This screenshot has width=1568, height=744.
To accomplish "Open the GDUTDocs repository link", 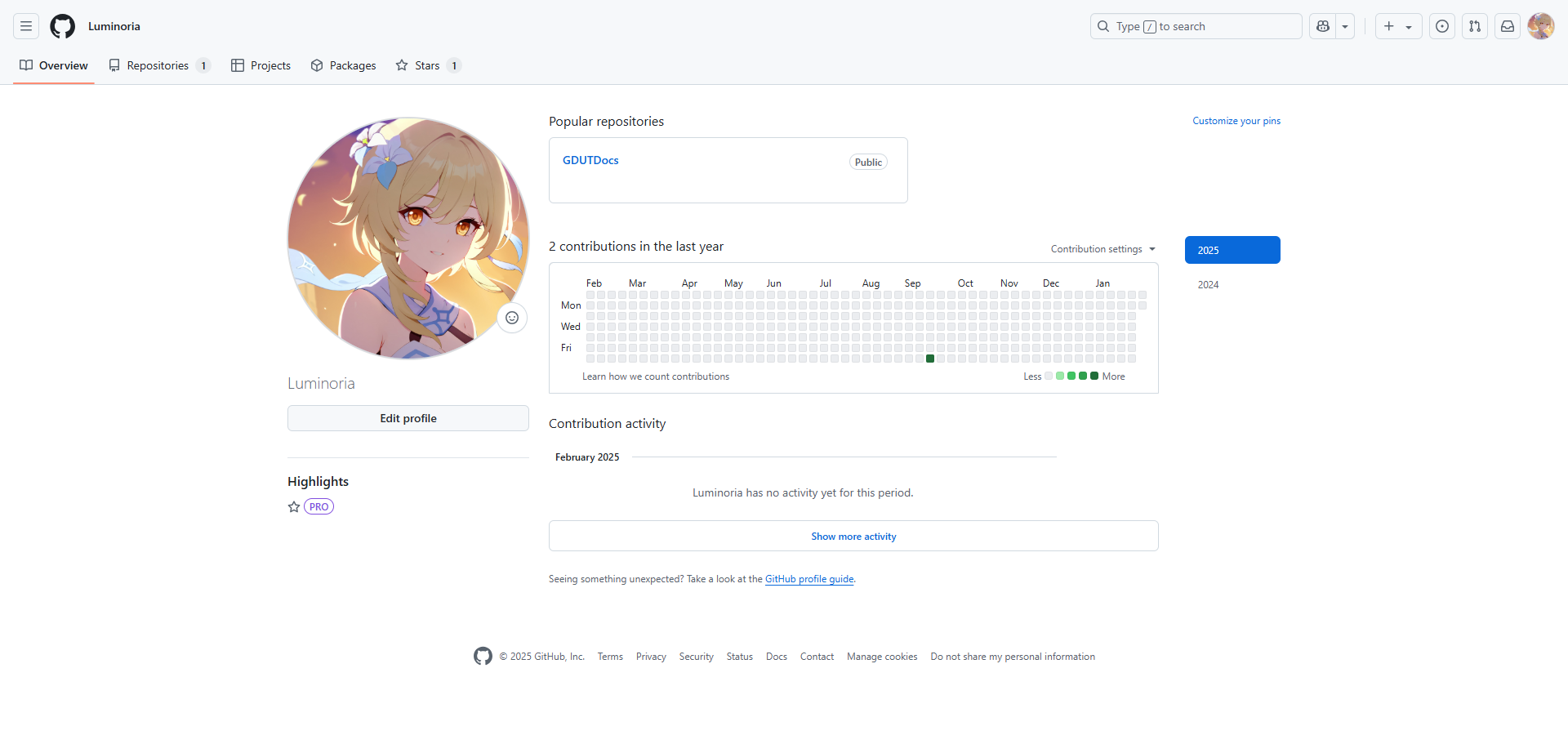I will 590,160.
